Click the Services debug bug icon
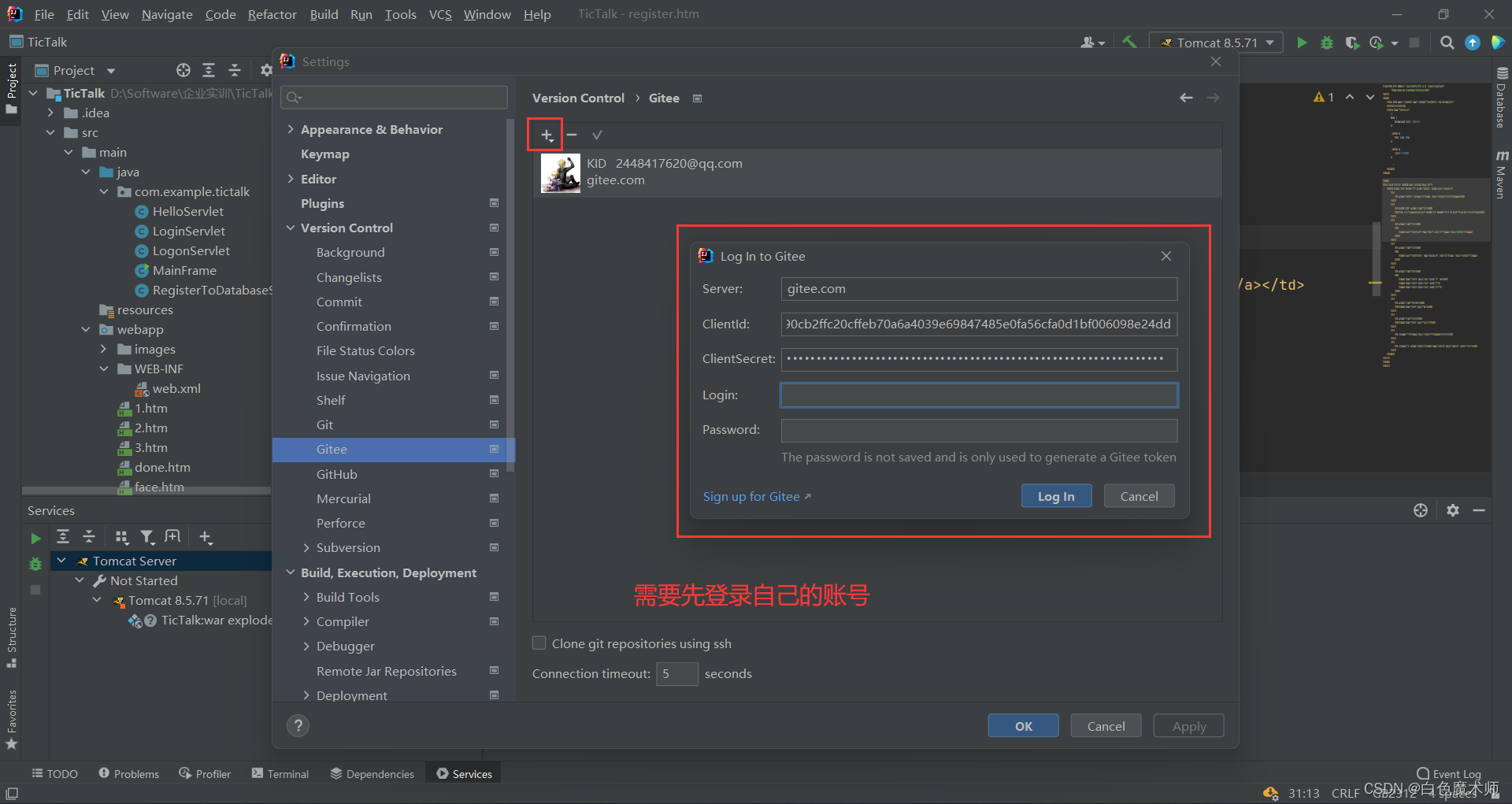Image resolution: width=1512 pixels, height=804 pixels. point(35,564)
